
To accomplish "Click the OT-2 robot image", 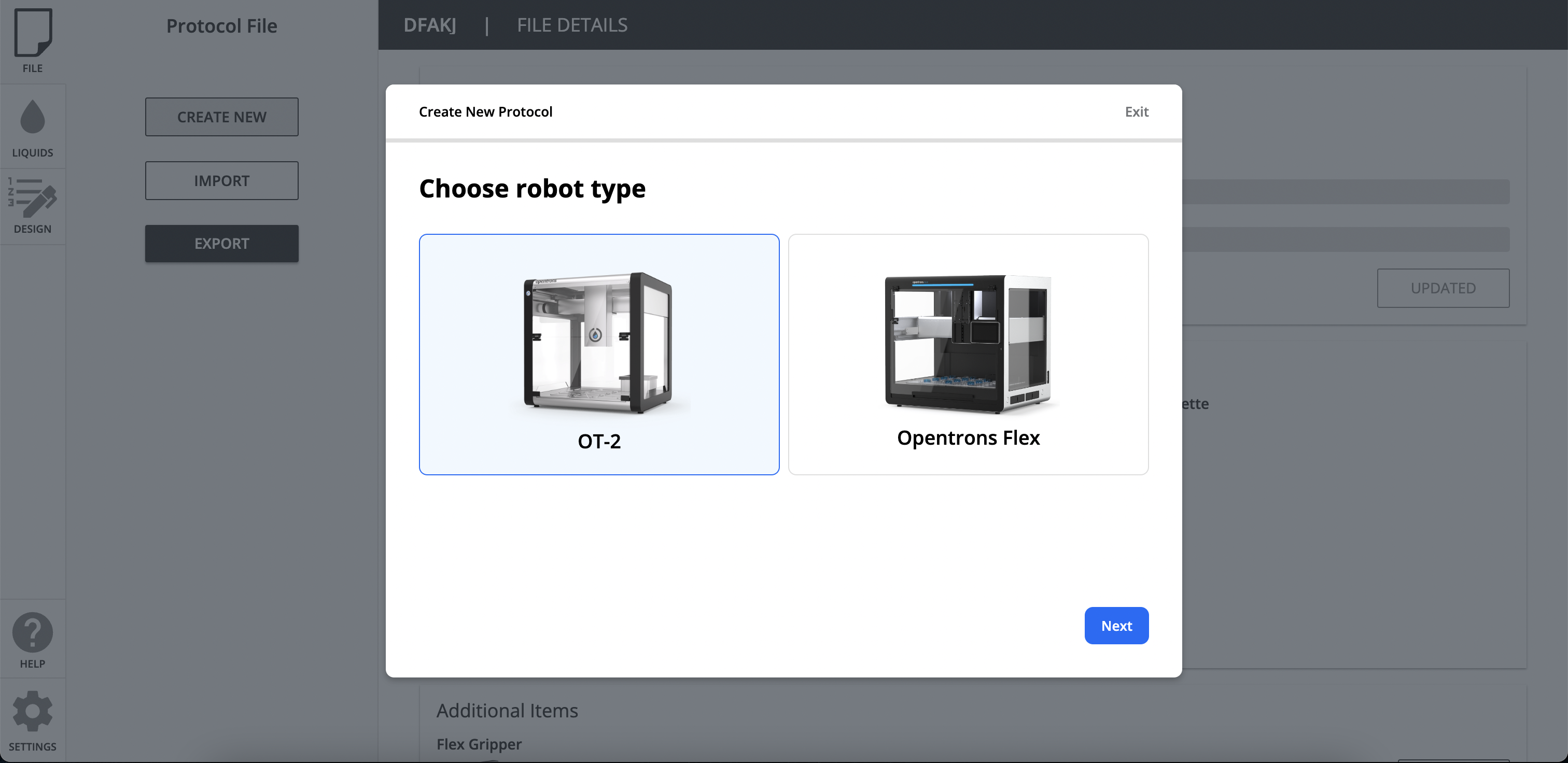I will [x=599, y=344].
